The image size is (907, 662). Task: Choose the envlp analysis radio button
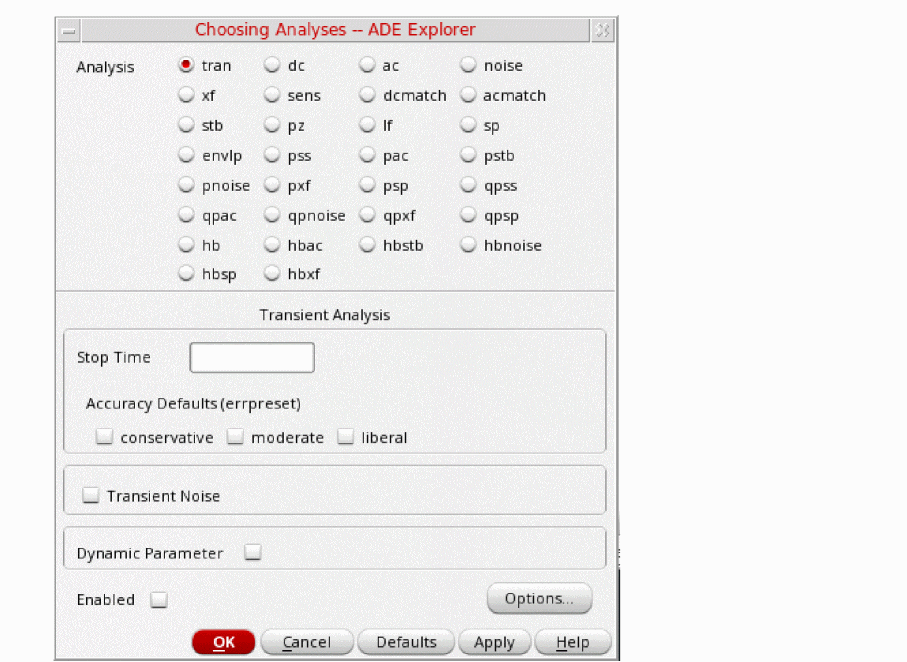coord(186,155)
